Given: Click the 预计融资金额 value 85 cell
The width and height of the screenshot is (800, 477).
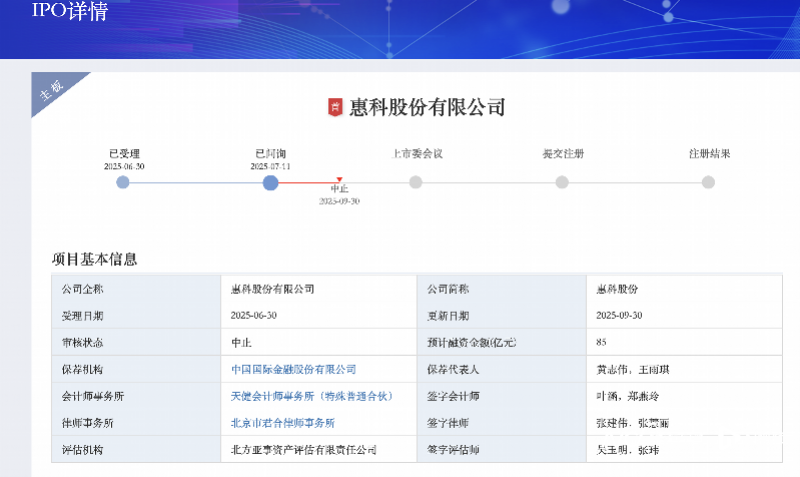Looking at the screenshot, I should (x=601, y=342).
